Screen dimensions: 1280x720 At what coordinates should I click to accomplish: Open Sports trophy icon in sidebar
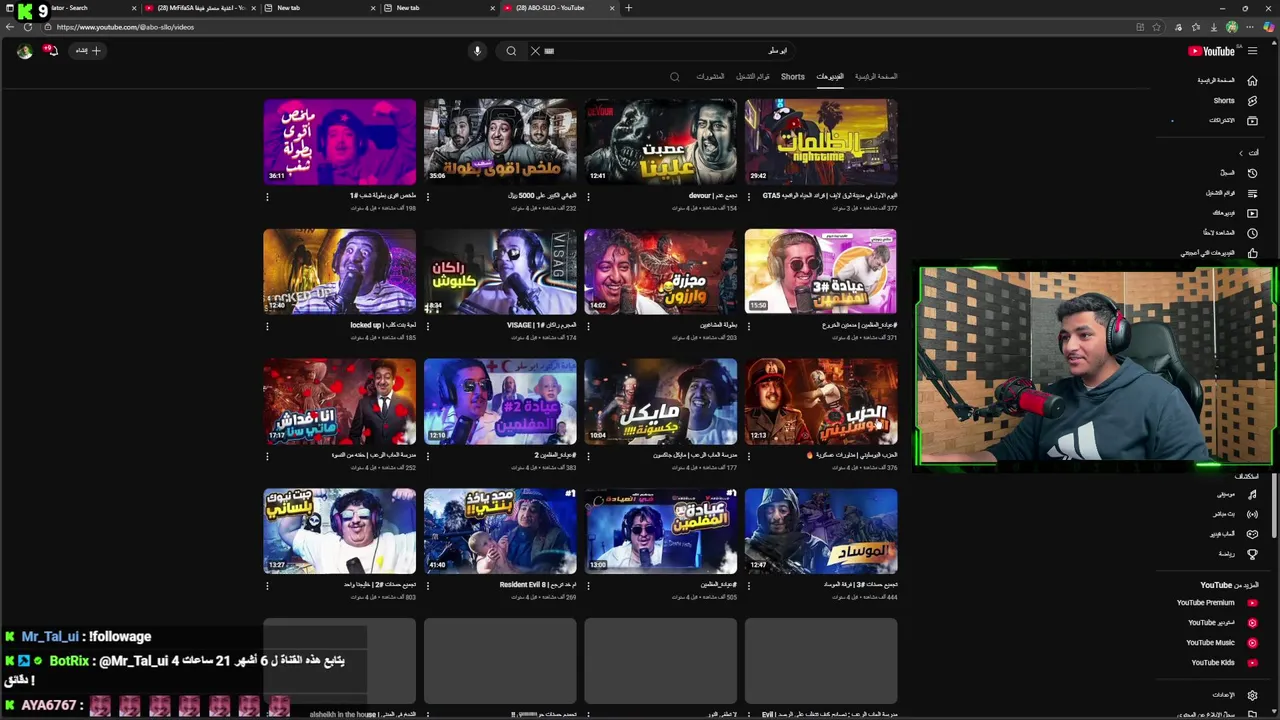1252,554
